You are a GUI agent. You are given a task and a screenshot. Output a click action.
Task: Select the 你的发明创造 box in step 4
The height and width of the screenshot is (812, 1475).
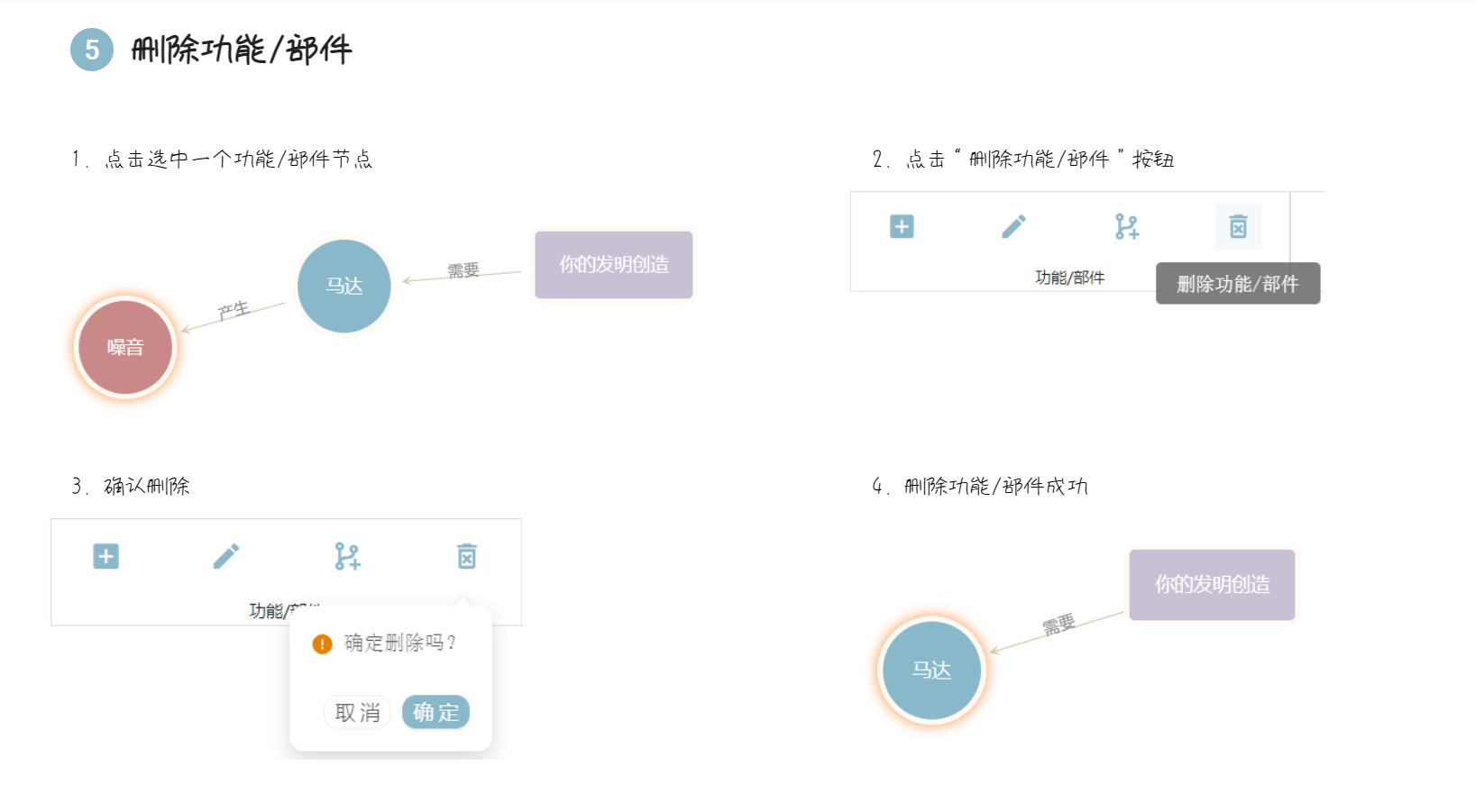pyautogui.click(x=1212, y=585)
